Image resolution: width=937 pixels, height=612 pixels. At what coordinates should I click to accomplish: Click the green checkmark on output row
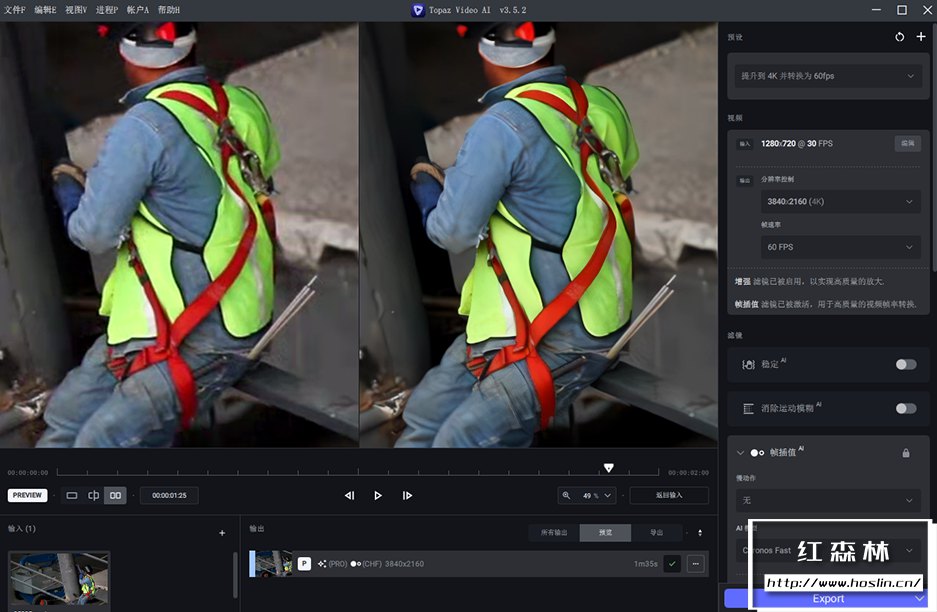pos(672,564)
